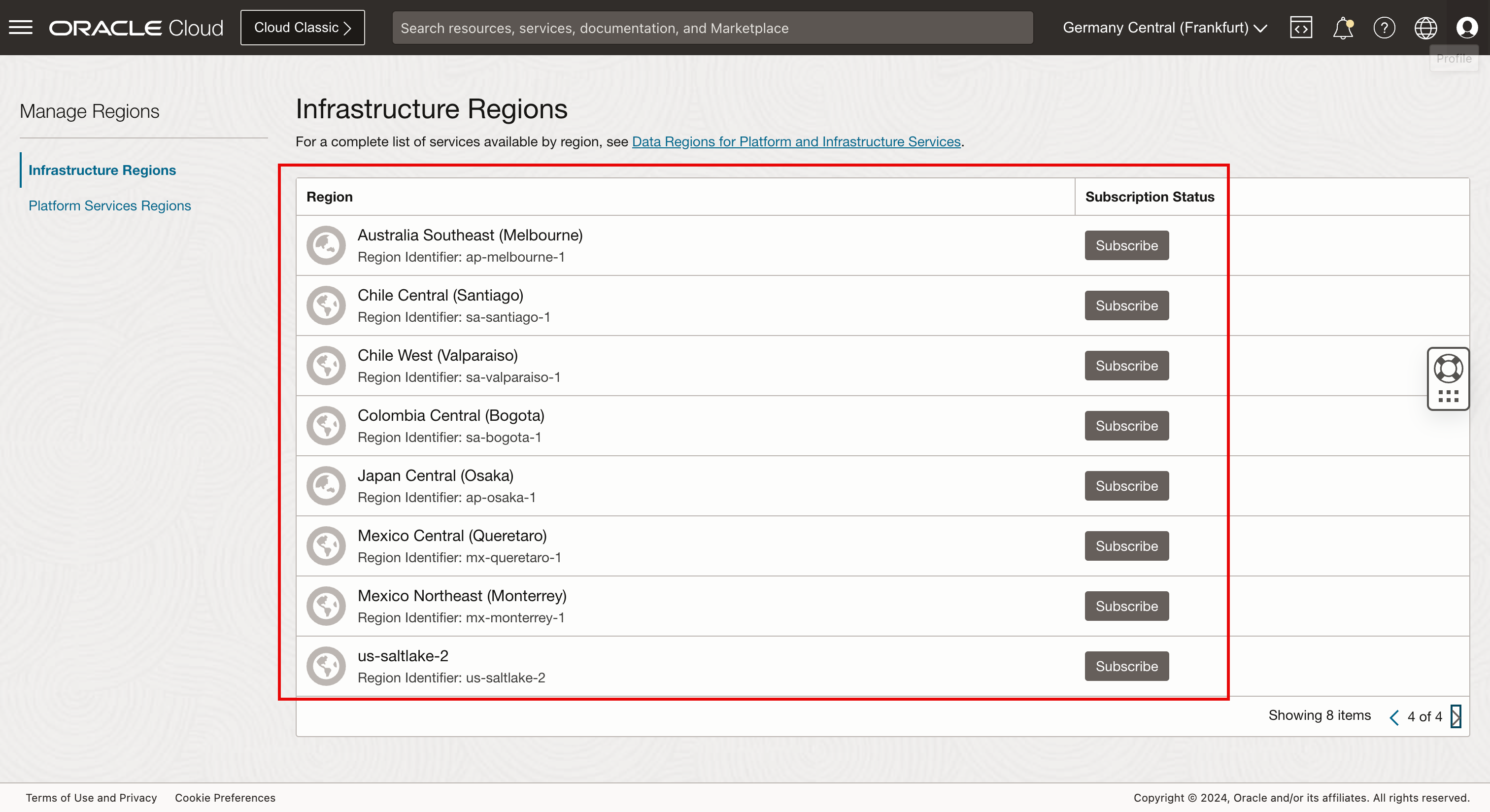This screenshot has height=812, width=1490.
Task: Go to previous page of regions
Action: [x=1394, y=717]
